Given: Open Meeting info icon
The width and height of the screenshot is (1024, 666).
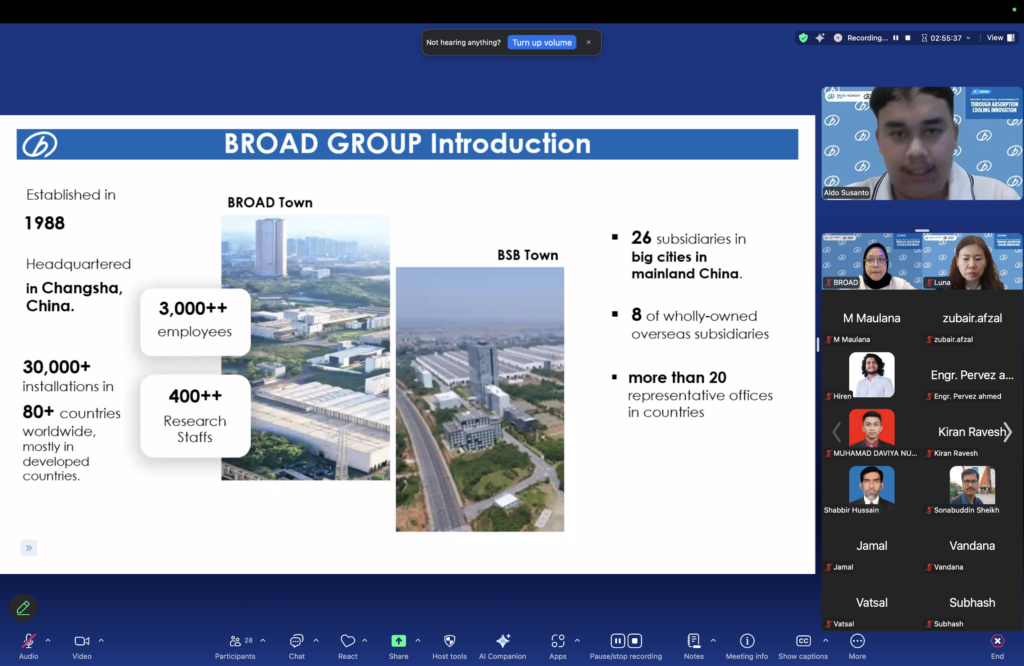Looking at the screenshot, I should [x=747, y=642].
